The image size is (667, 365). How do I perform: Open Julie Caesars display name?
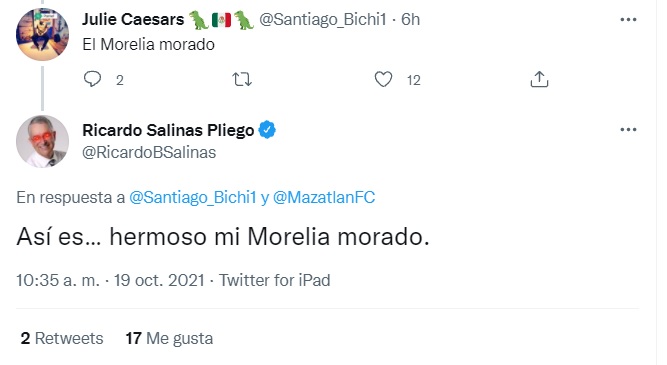133,20
